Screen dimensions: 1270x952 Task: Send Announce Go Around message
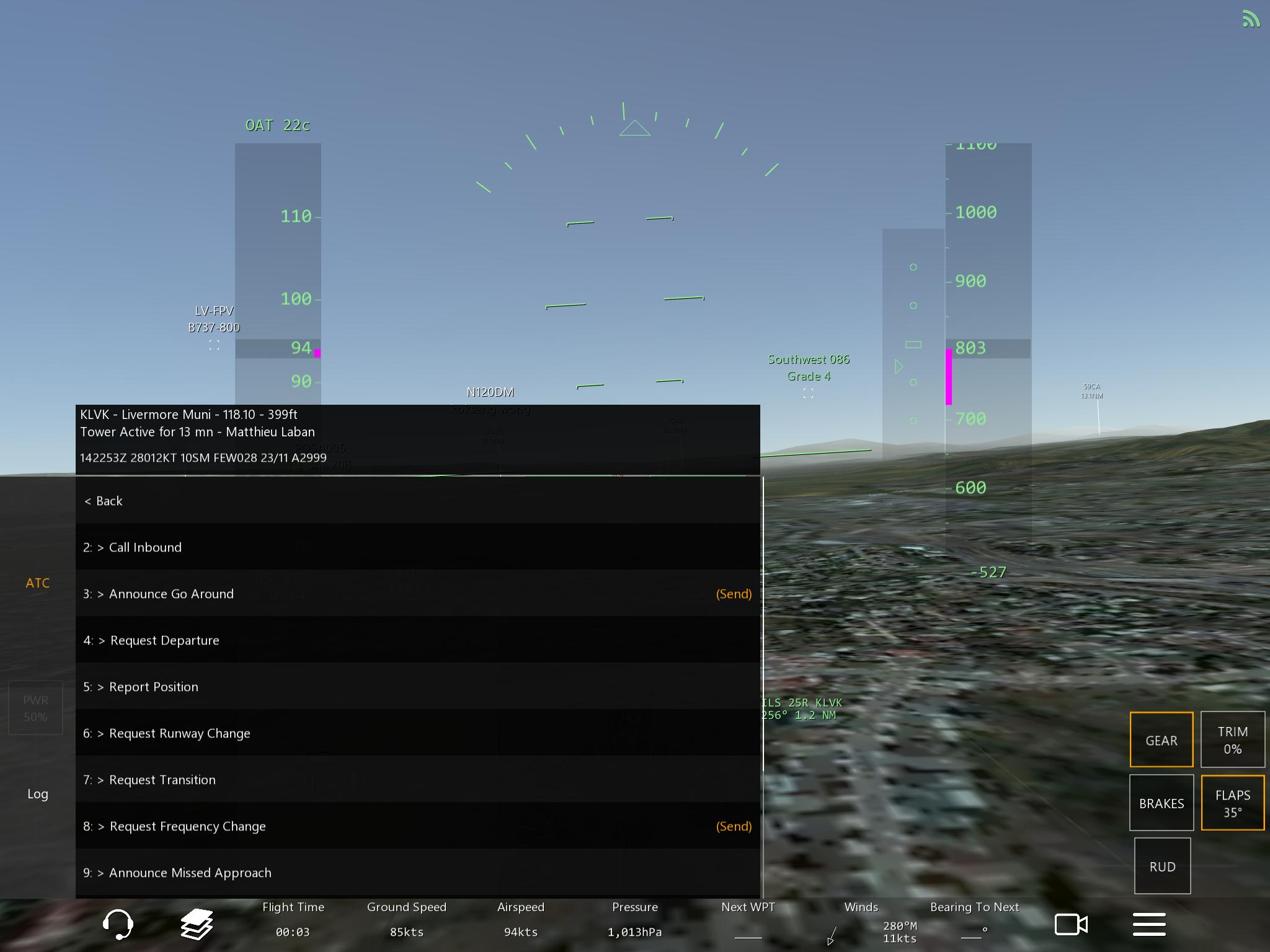(733, 594)
